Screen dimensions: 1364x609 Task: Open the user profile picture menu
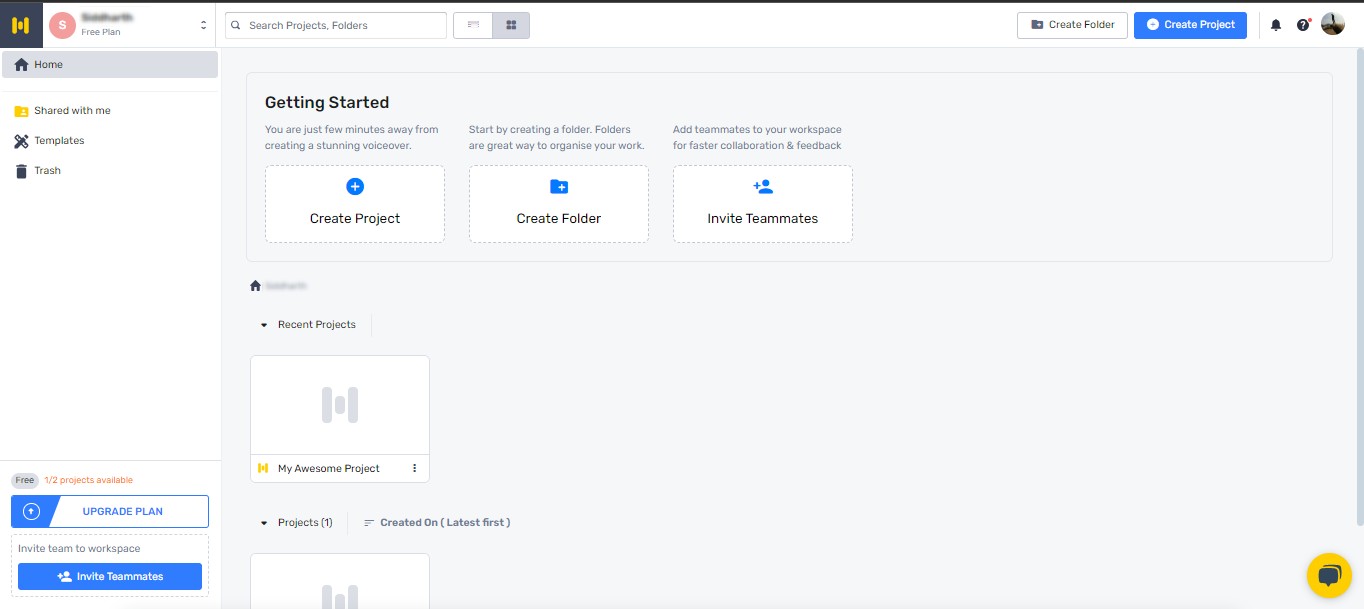(x=1333, y=24)
